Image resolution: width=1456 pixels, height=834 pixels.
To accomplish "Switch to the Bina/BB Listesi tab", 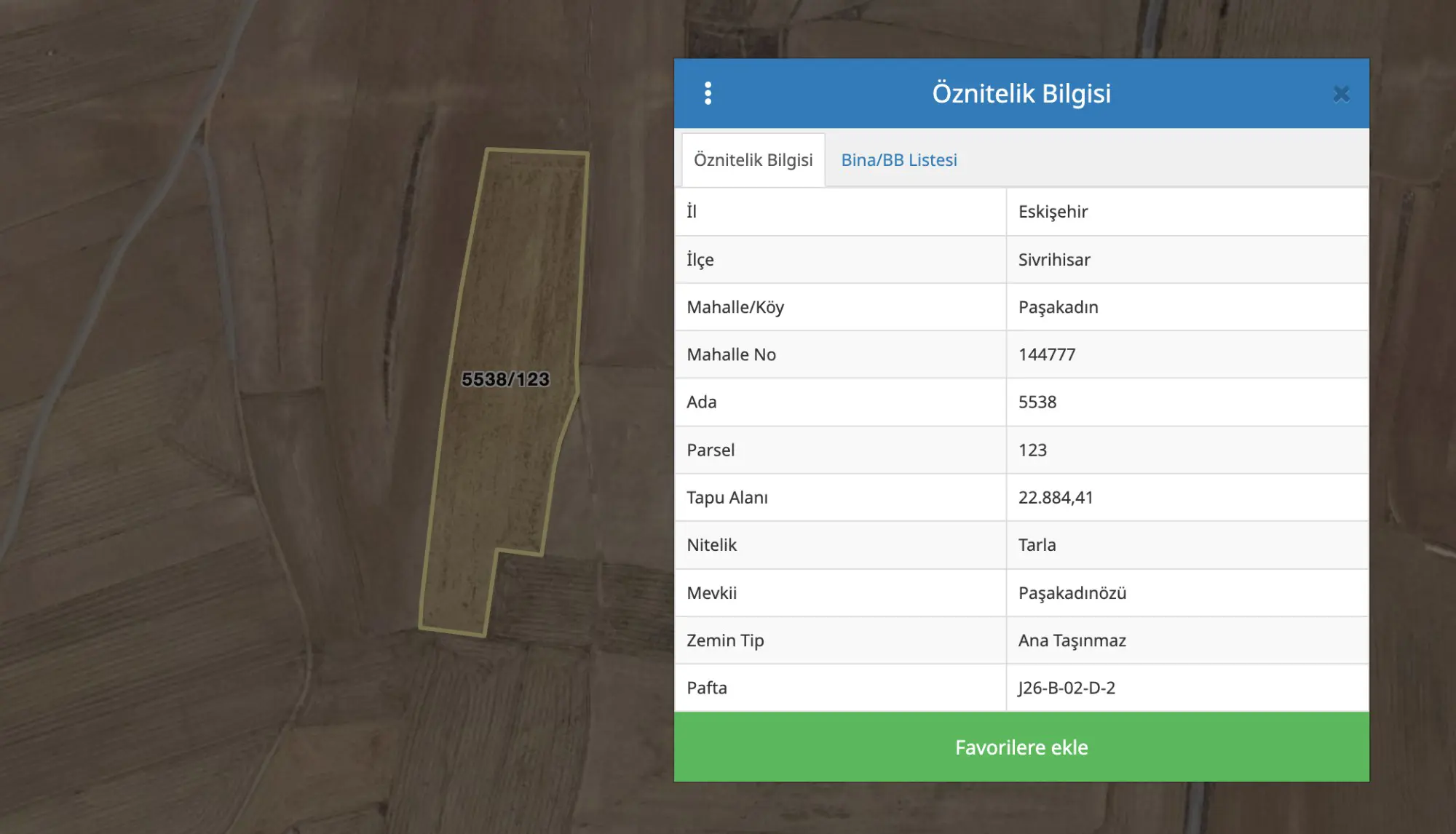I will [x=899, y=160].
